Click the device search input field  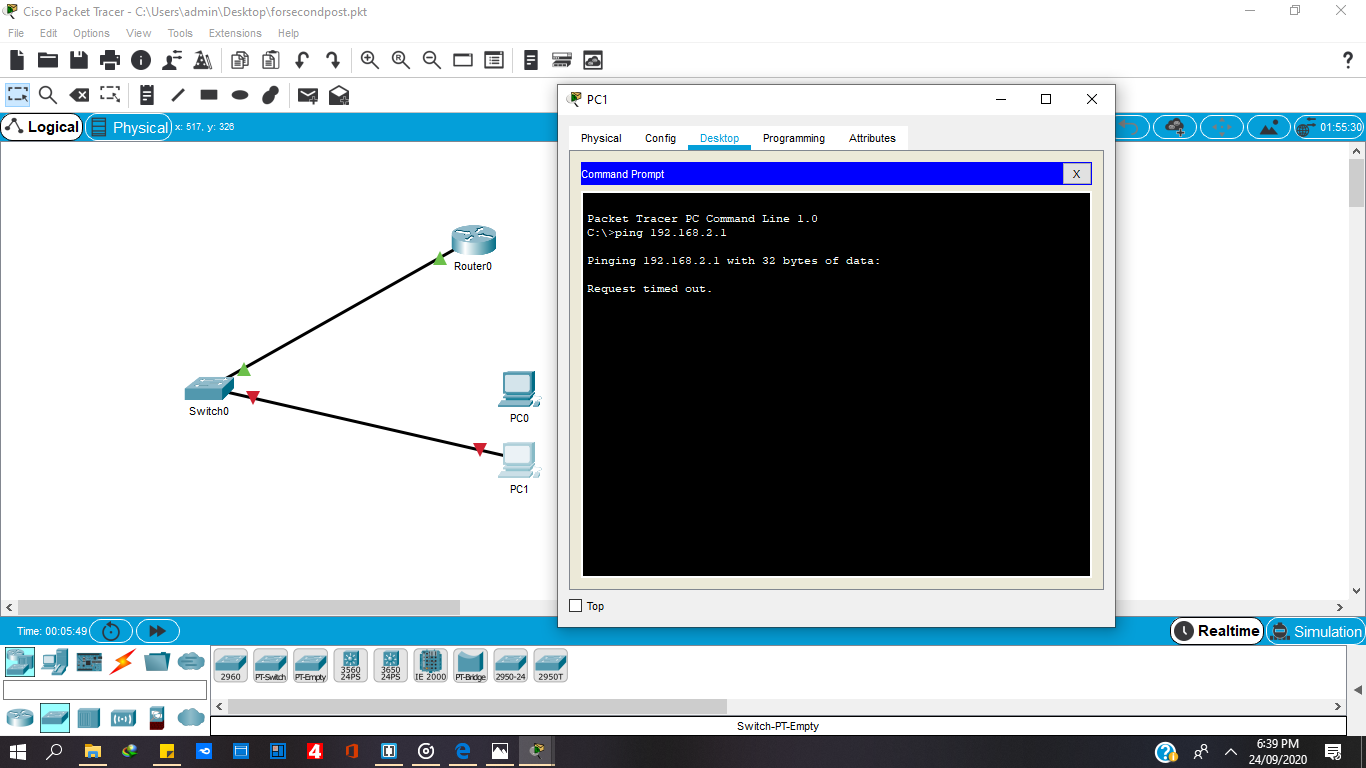tap(105, 690)
